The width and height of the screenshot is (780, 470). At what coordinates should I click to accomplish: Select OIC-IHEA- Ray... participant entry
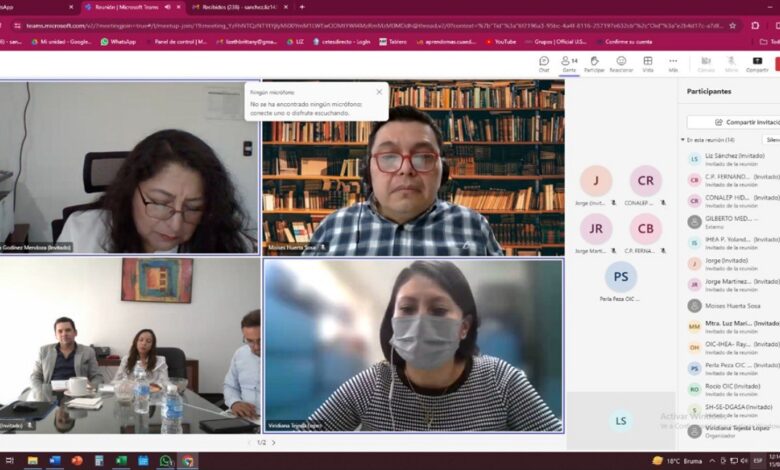733,348
